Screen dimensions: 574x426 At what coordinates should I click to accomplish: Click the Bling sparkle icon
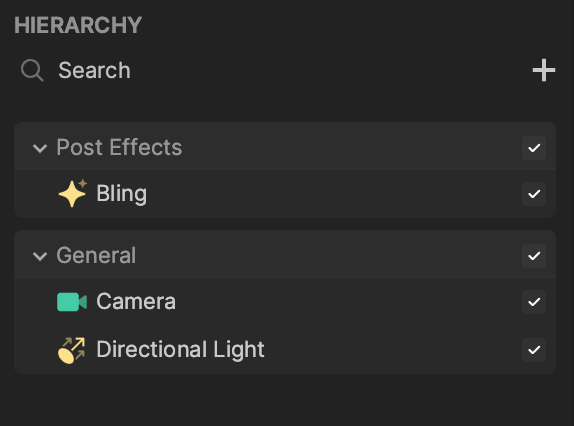pyautogui.click(x=72, y=193)
